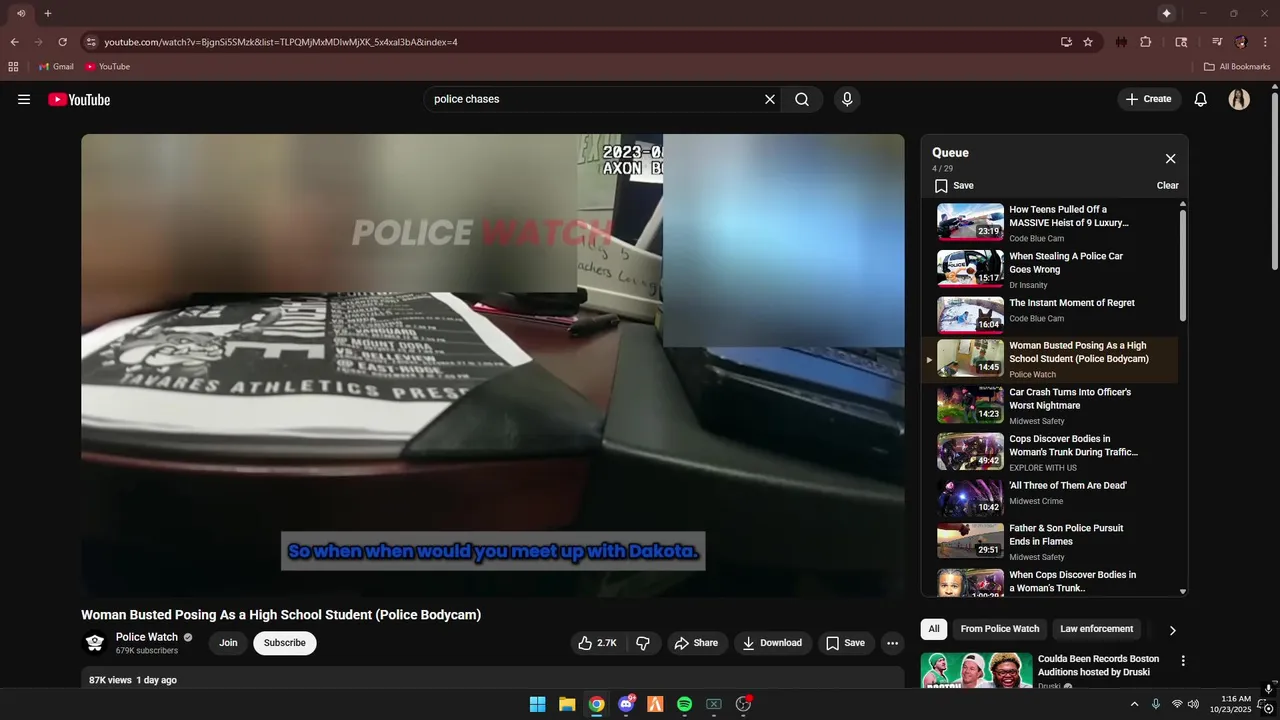This screenshot has width=1280, height=720.
Task: Click the video player area
Action: click(493, 365)
